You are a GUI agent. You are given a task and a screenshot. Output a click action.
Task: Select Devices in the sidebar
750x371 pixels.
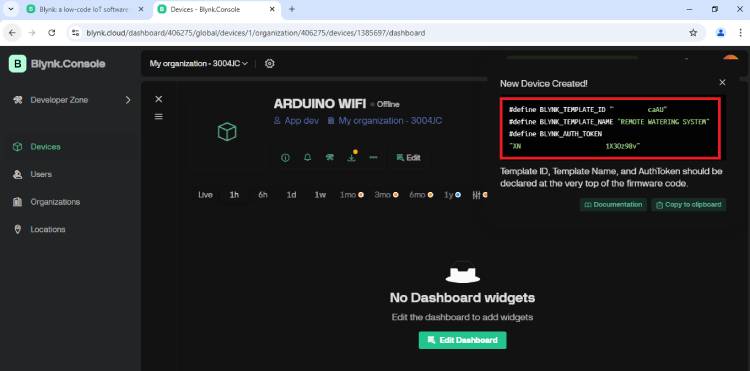pyautogui.click(x=45, y=147)
